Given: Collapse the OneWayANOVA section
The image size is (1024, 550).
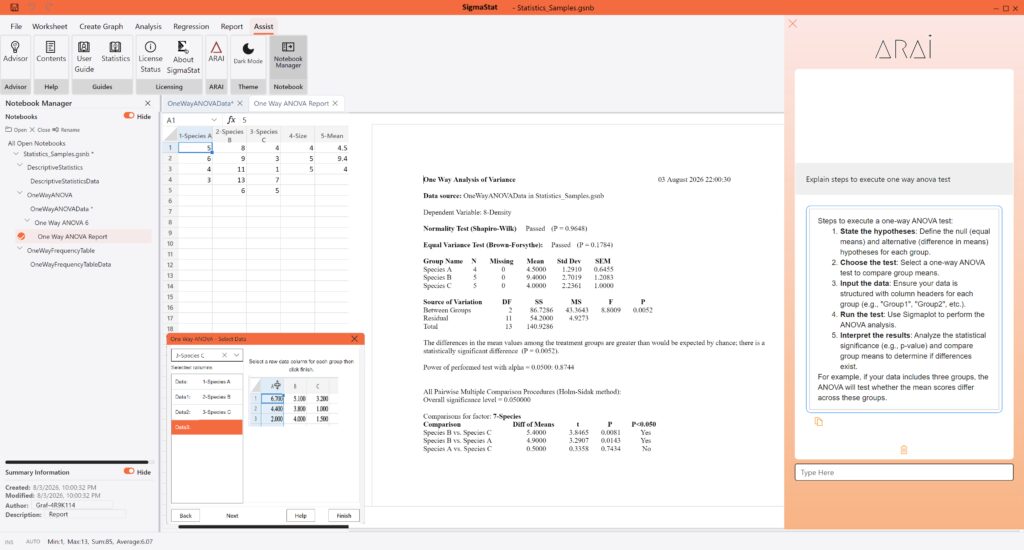Looking at the screenshot, I should (x=20, y=194).
